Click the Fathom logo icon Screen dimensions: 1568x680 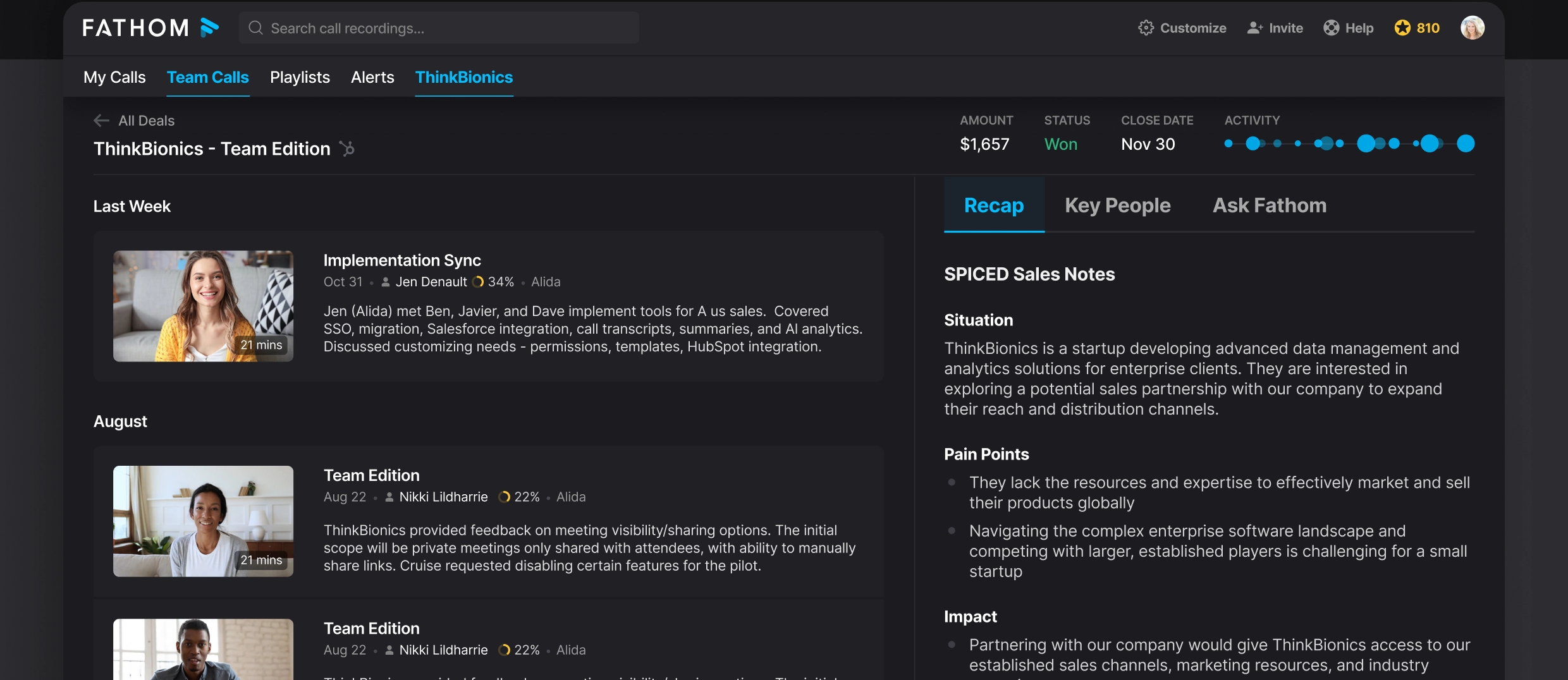click(209, 28)
